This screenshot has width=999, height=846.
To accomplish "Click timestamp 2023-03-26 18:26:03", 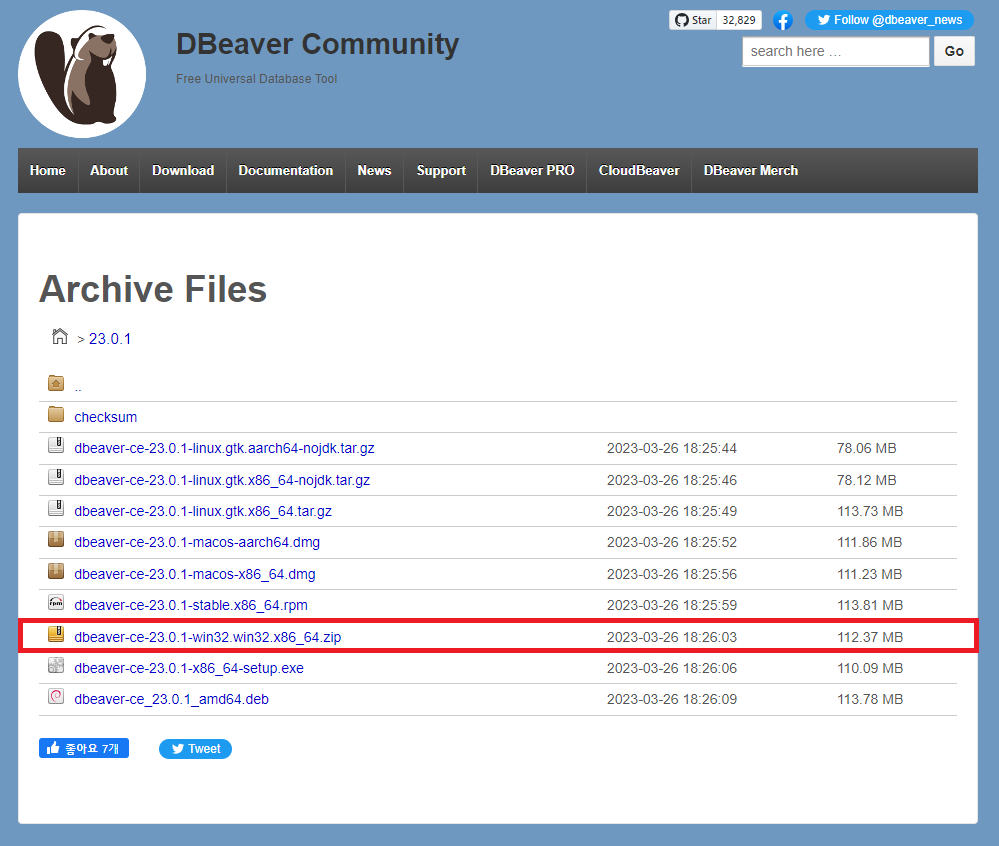I will pyautogui.click(x=672, y=637).
